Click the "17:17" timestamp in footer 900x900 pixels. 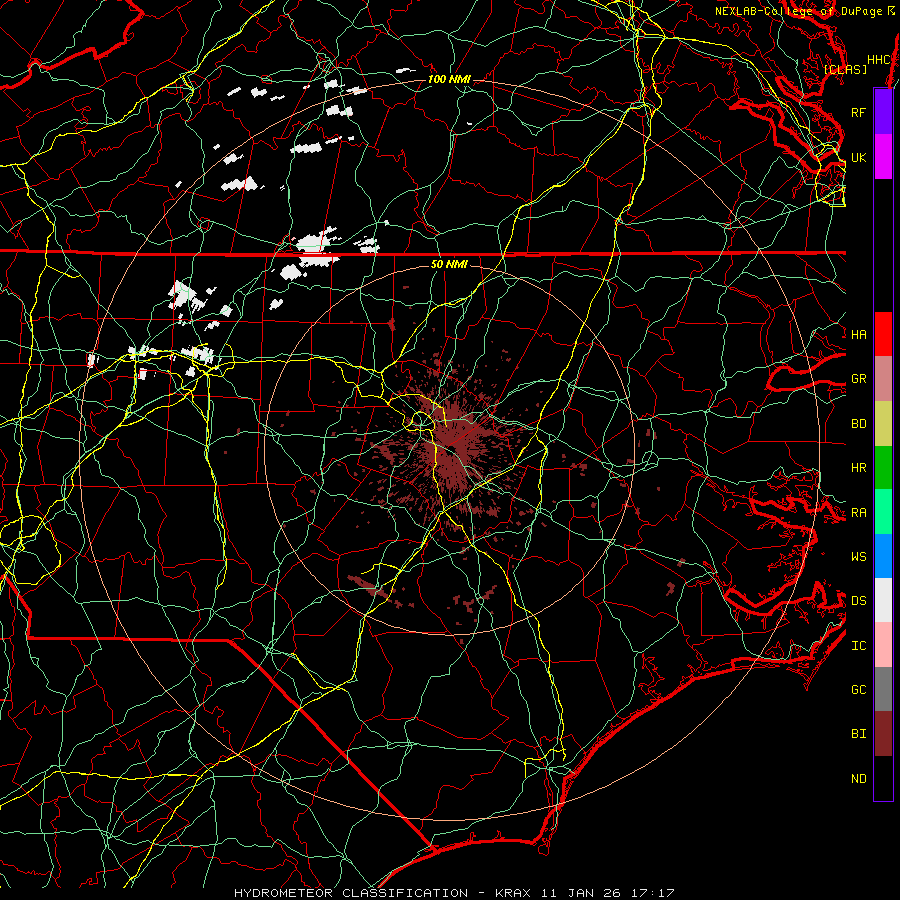pyautogui.click(x=651, y=893)
